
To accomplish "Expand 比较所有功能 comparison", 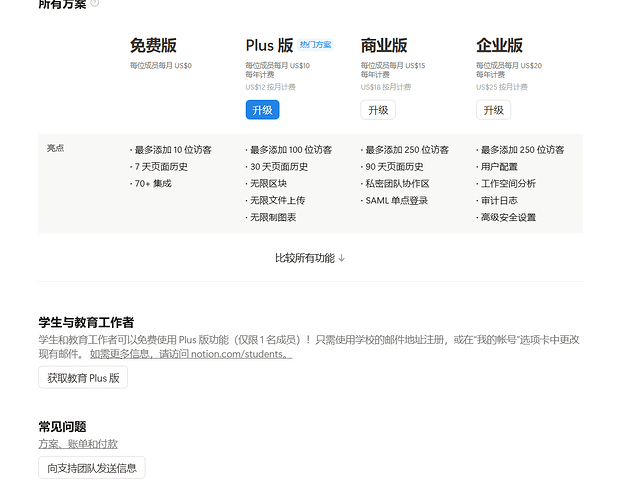I will pyautogui.click(x=310, y=258).
